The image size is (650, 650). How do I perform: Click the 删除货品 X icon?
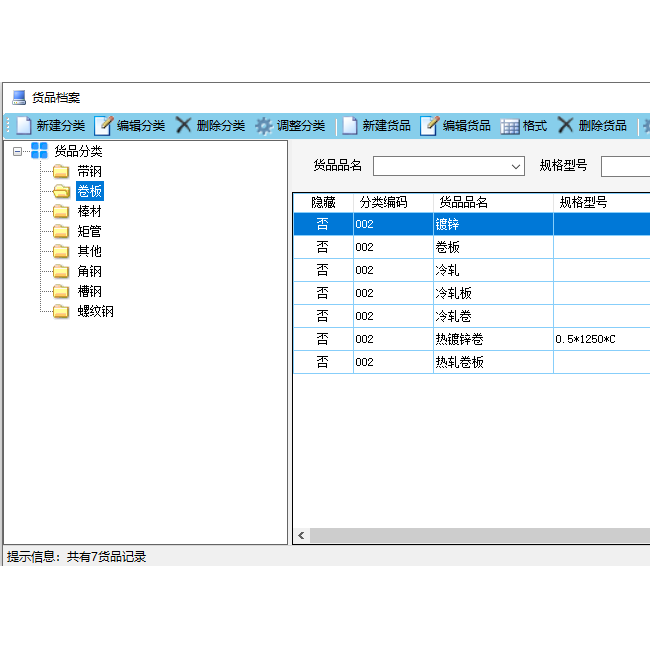565,125
